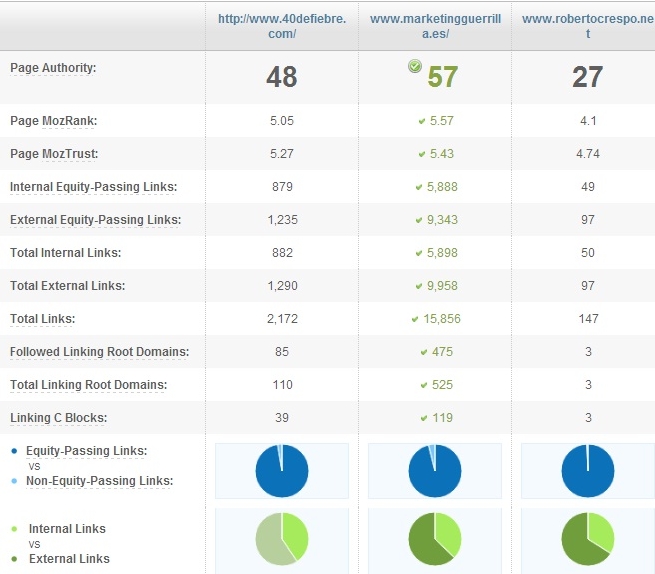655x574 pixels.
Task: Click the Page MozTrust label
Action: [x=54, y=154]
